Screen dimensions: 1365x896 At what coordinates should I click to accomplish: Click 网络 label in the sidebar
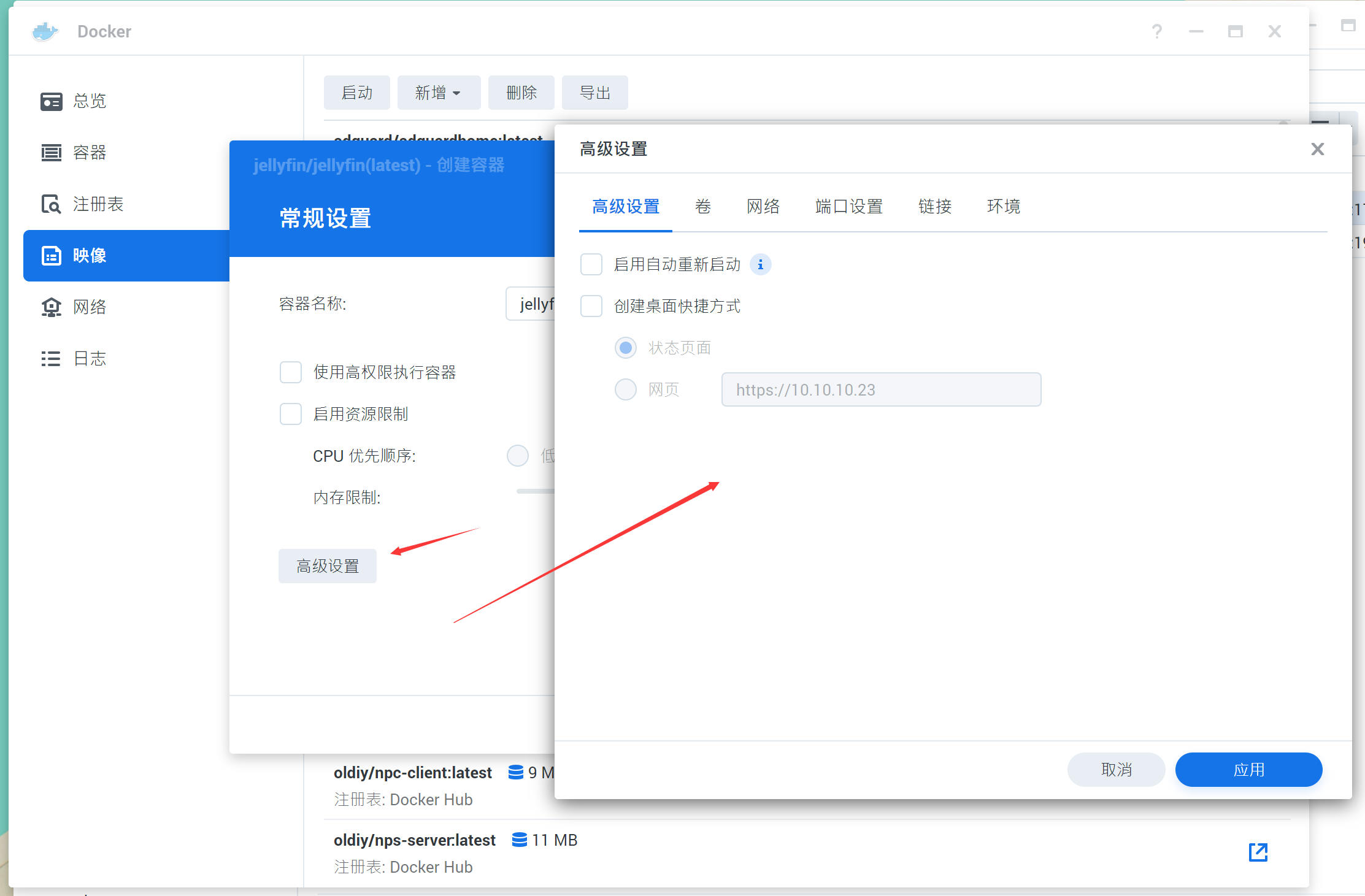(x=90, y=307)
